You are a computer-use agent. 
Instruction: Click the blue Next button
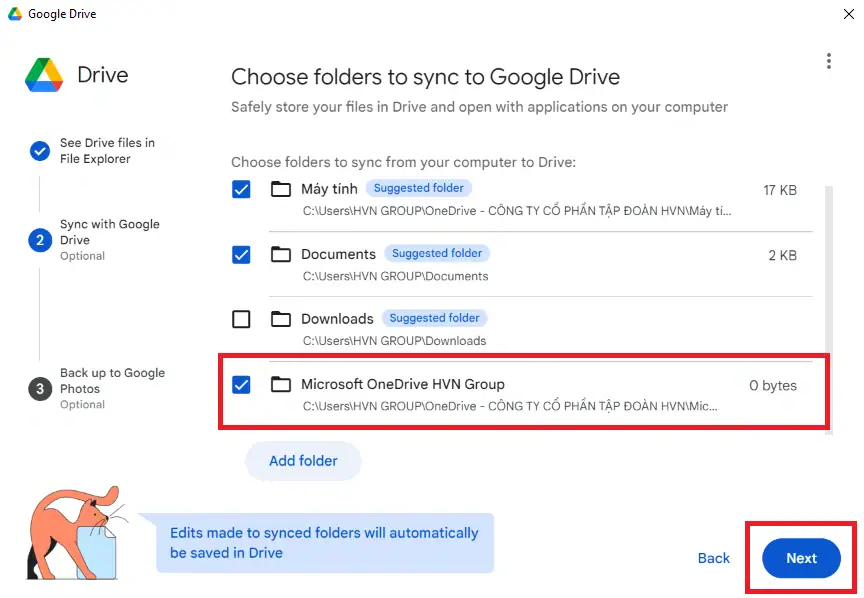[801, 558]
